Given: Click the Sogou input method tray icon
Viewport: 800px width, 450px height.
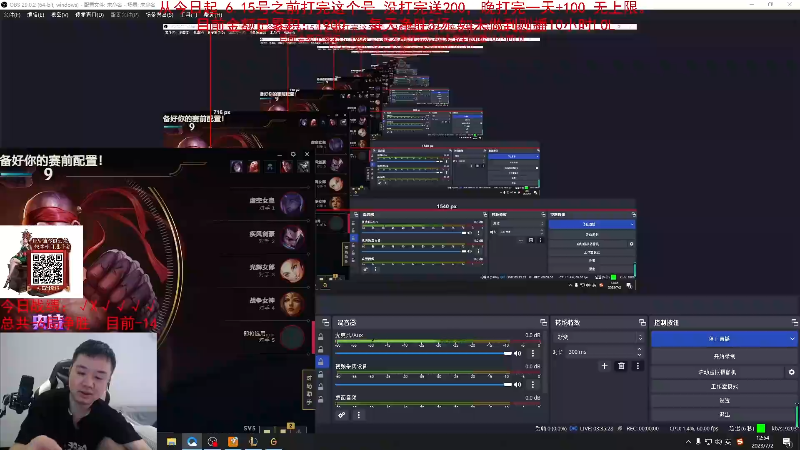Looking at the screenshot, I should click(x=740, y=442).
